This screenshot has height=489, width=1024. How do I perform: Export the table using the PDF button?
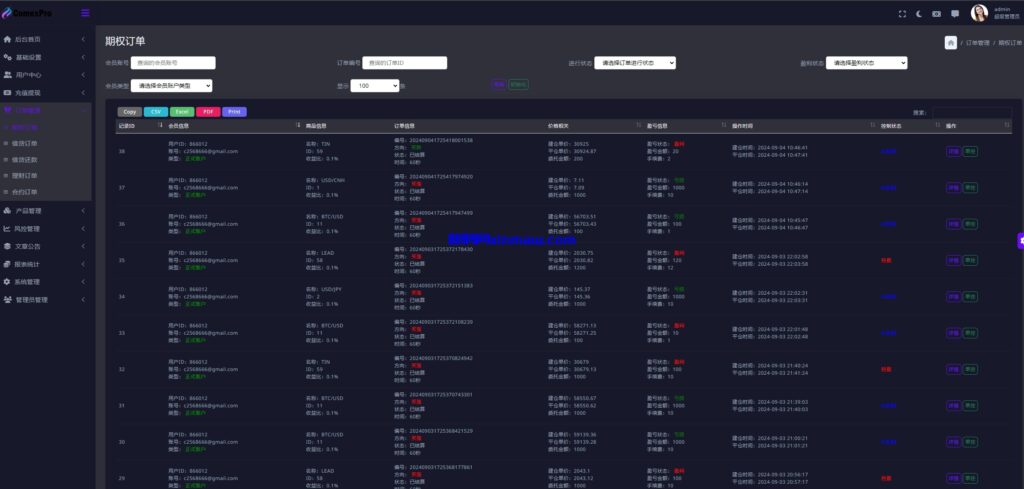[208, 112]
